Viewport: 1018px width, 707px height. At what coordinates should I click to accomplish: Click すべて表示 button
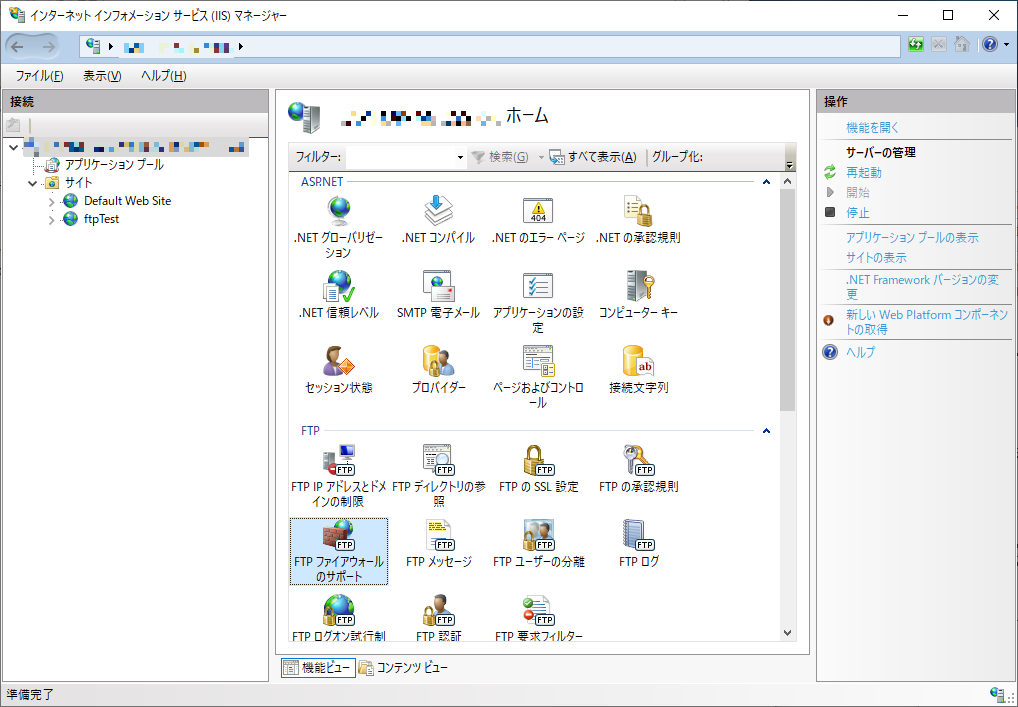(593, 157)
